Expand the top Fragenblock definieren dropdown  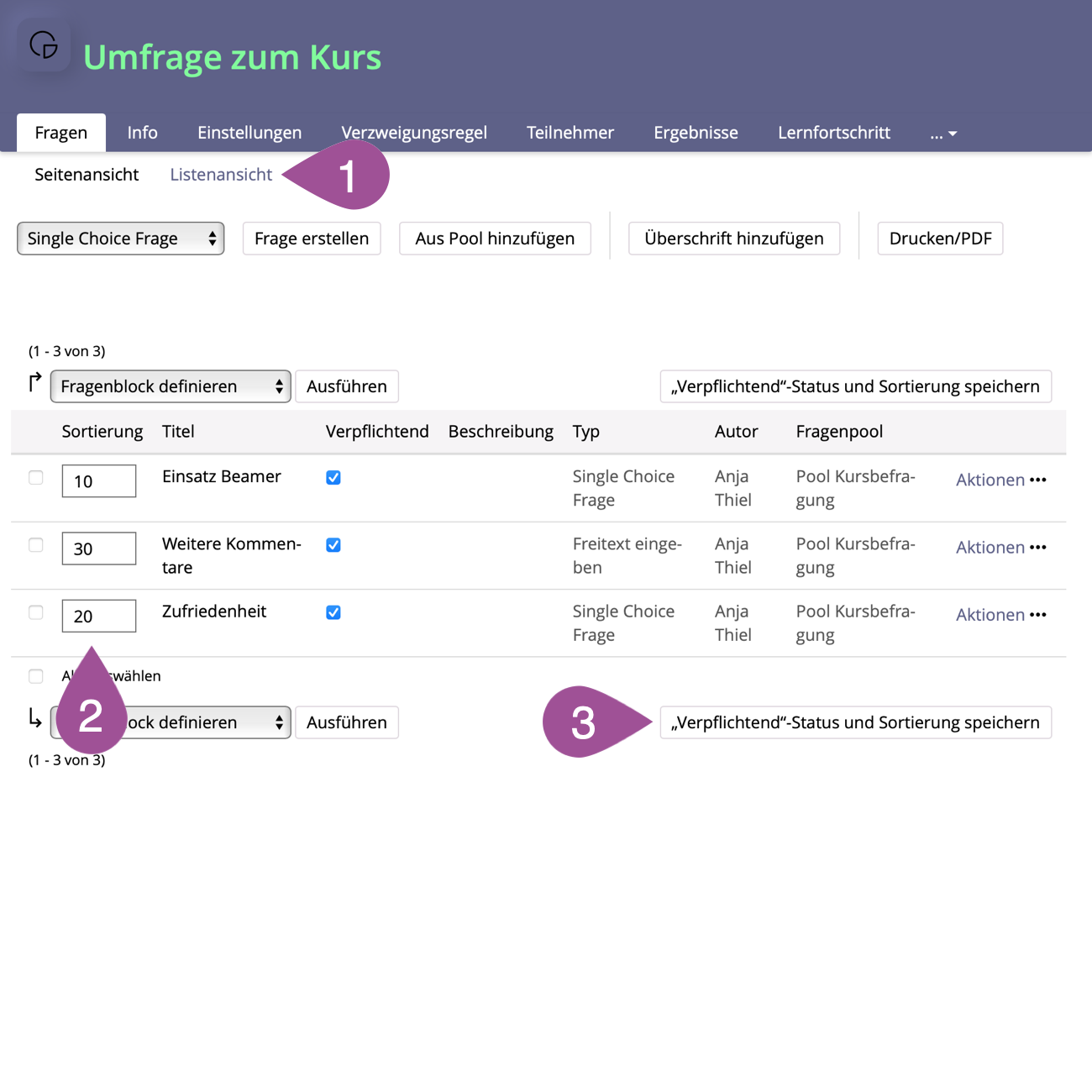[x=171, y=386]
